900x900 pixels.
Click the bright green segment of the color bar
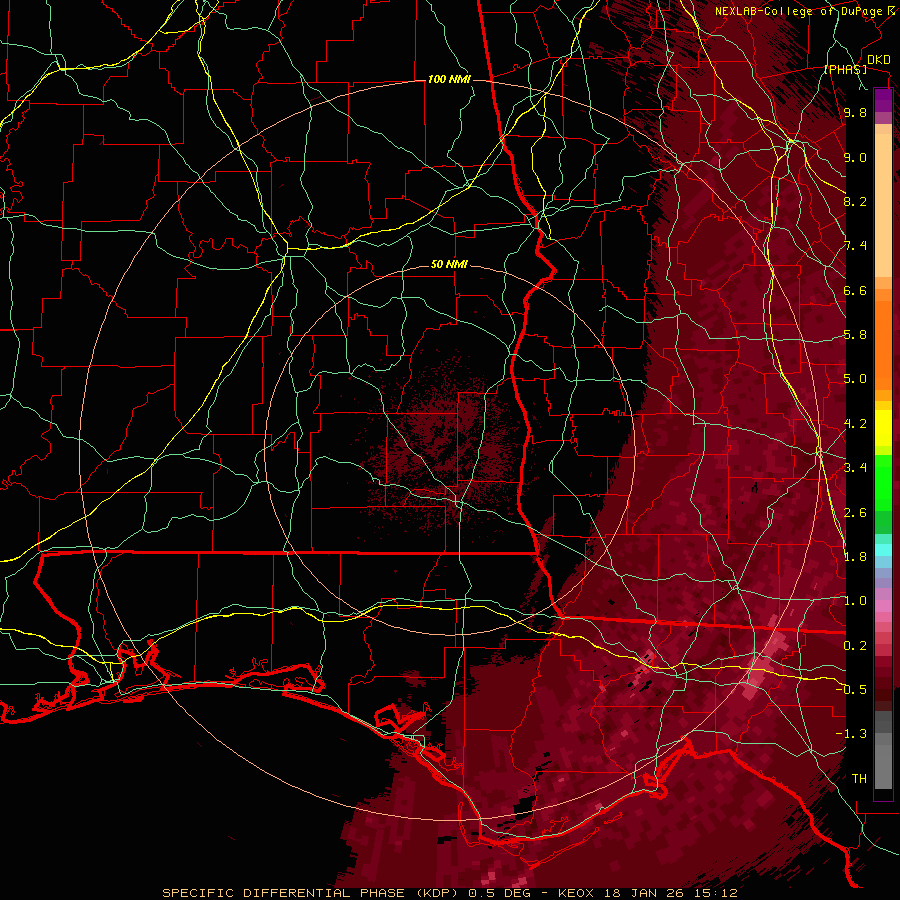883,483
